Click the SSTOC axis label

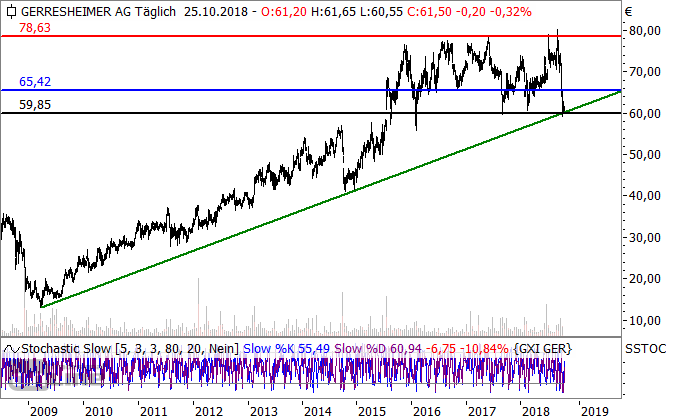pyautogui.click(x=645, y=349)
